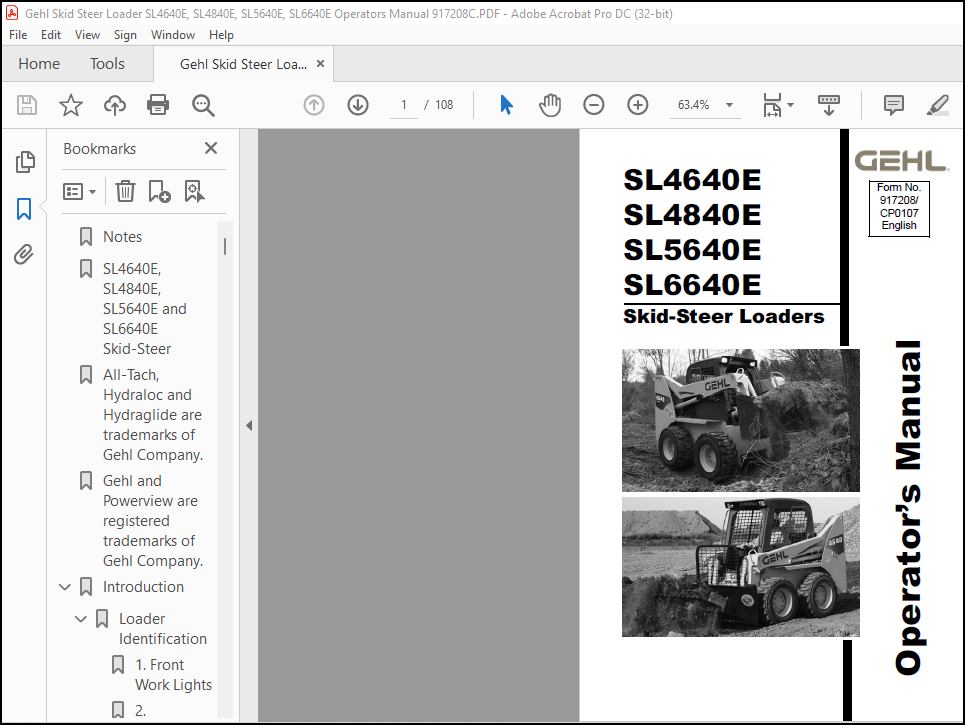Open the Sign menu
This screenshot has width=965, height=725.
[x=125, y=35]
